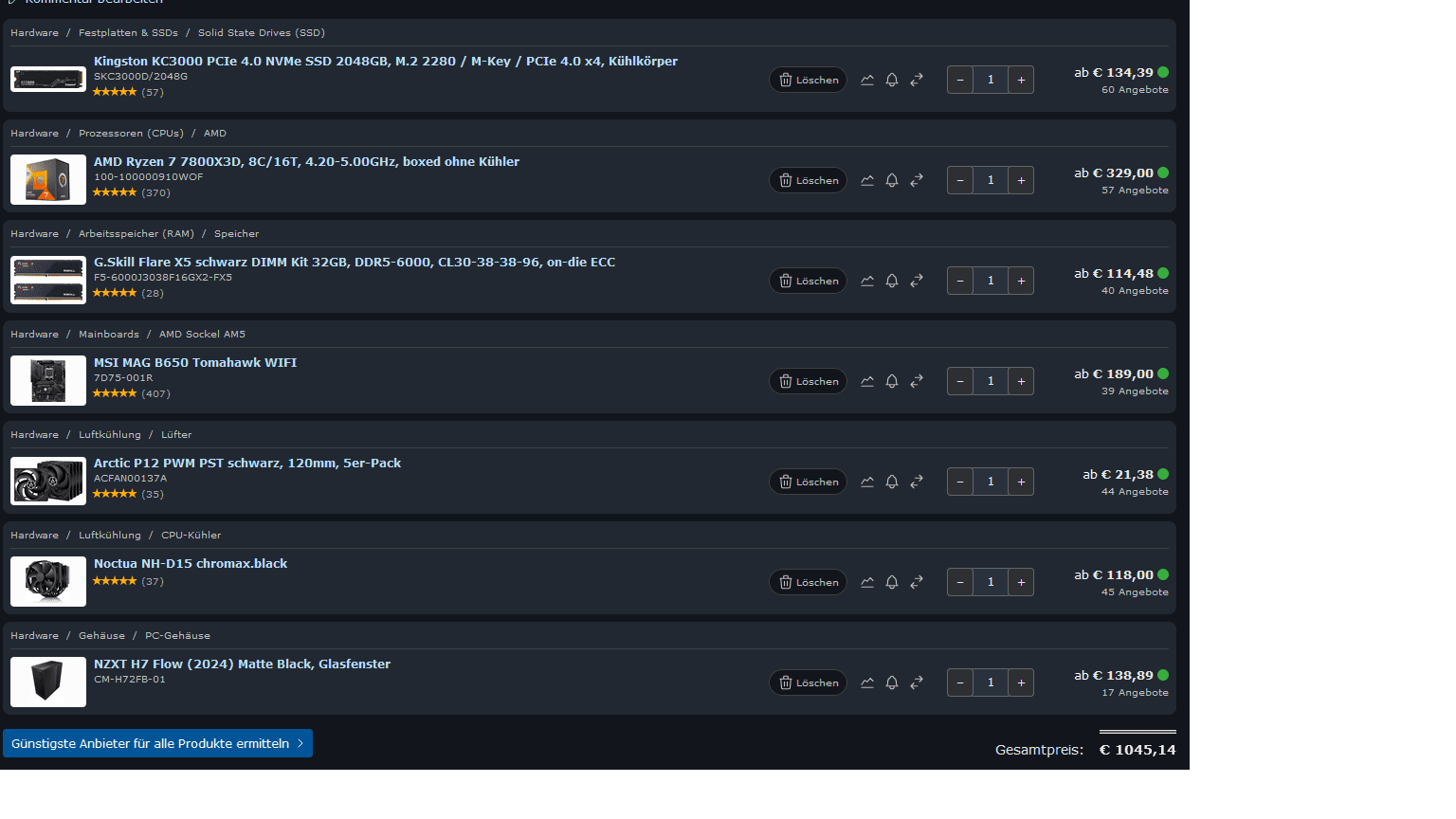Open price history chart for MSI MAG B650 Tomahawk
Screen dimensions: 1456x819
coord(867,381)
